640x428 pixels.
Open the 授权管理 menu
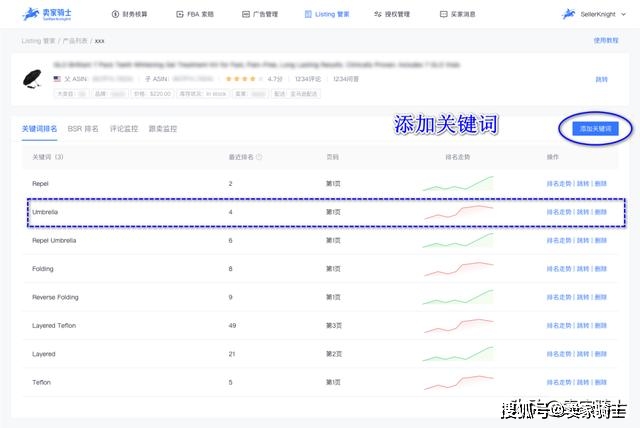pos(392,14)
